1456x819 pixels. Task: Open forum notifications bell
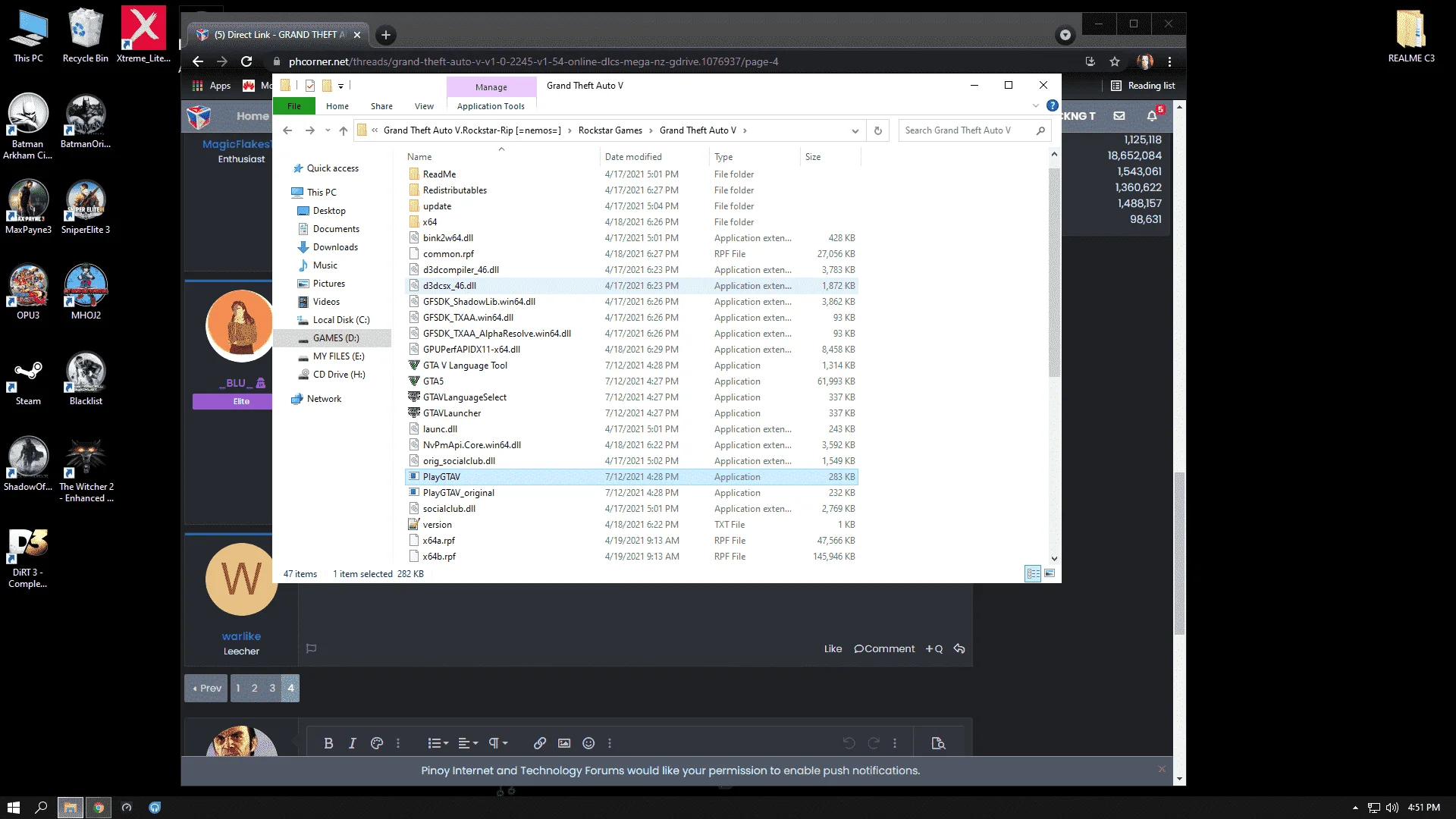[1153, 115]
